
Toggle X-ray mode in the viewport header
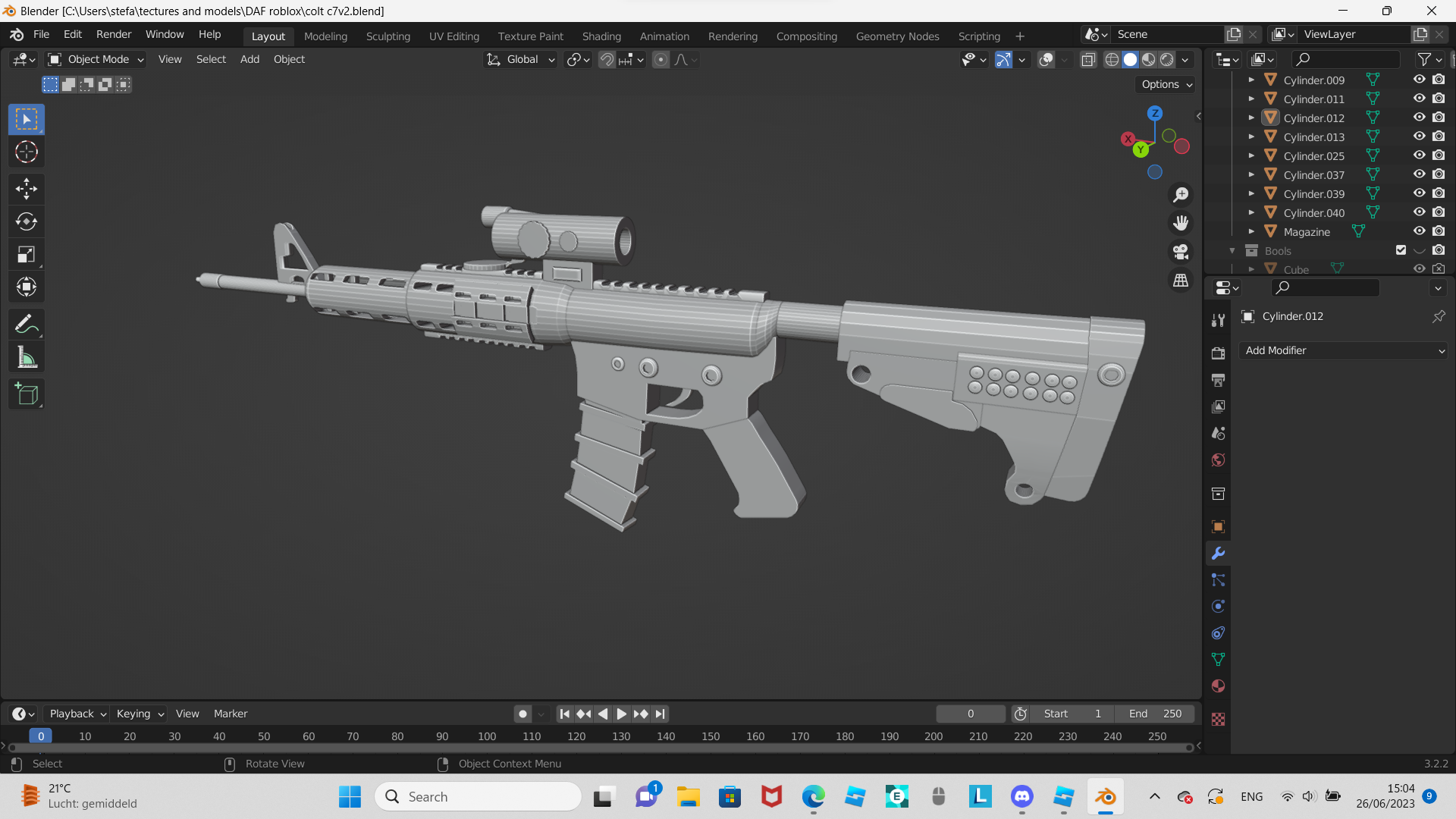pos(1089,59)
